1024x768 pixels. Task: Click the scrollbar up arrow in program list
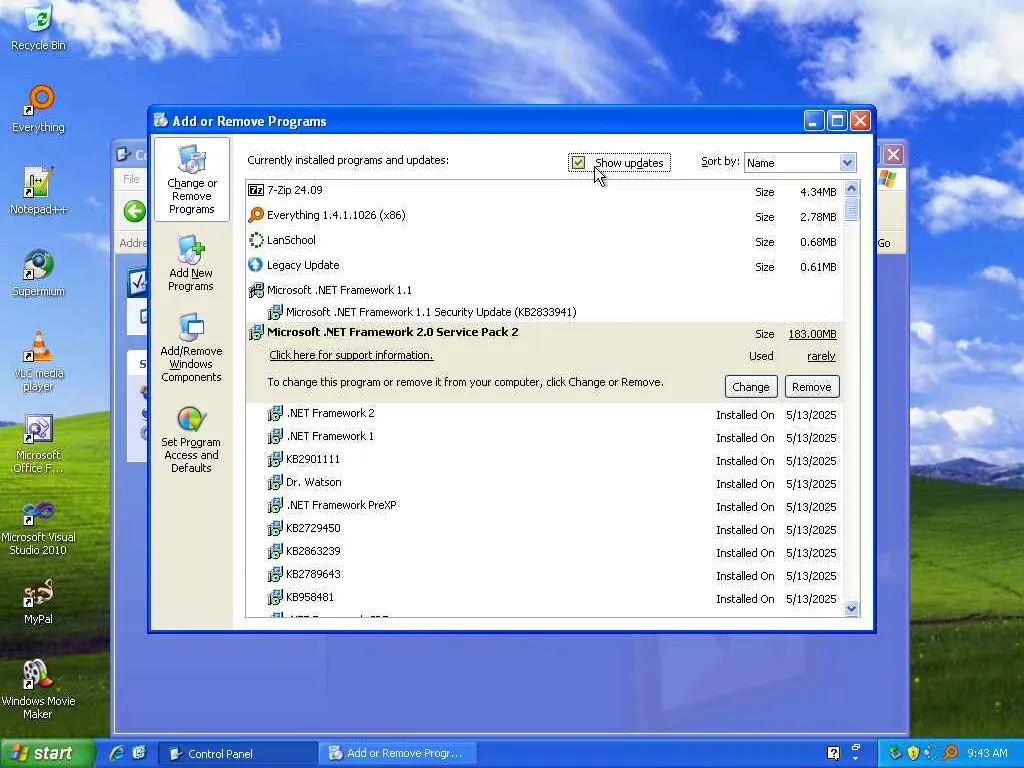pos(851,189)
